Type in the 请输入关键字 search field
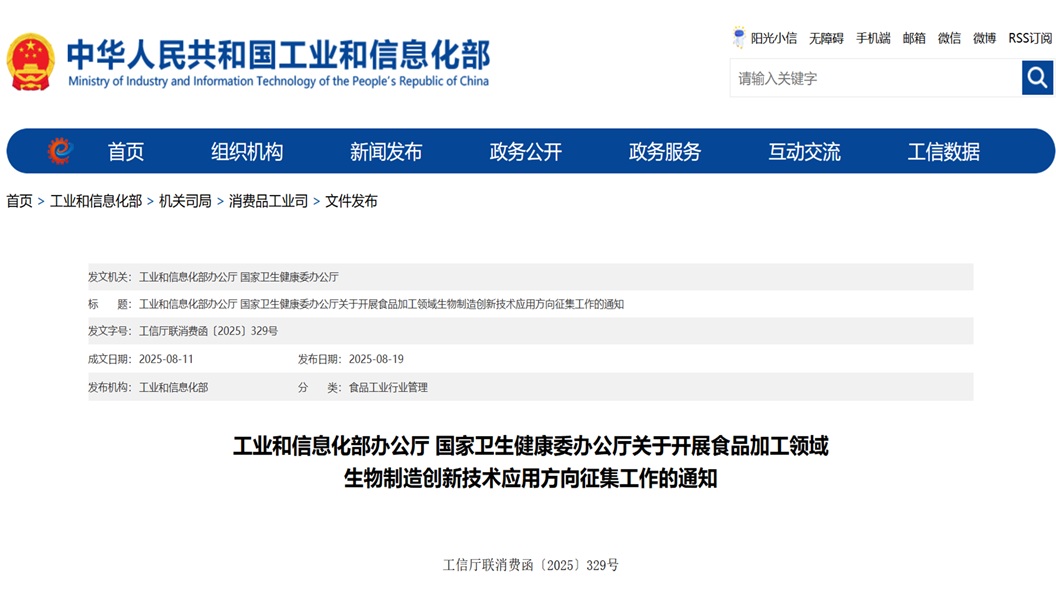The width and height of the screenshot is (1056, 594). (875, 78)
